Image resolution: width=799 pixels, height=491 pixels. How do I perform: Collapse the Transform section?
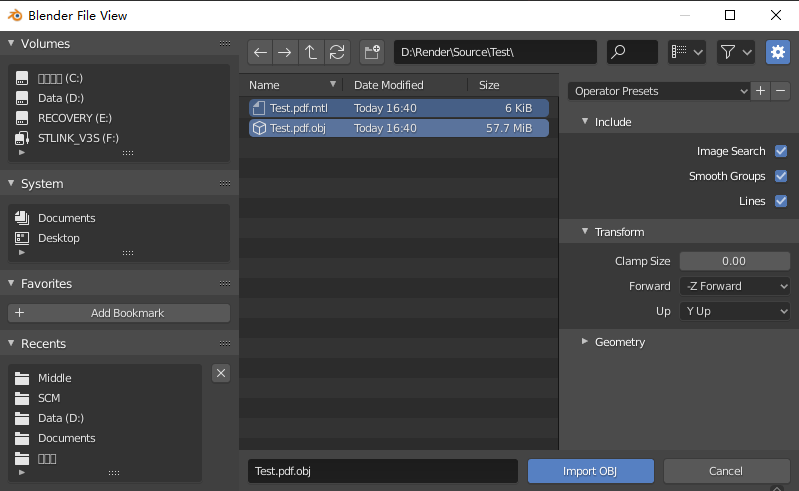point(585,232)
